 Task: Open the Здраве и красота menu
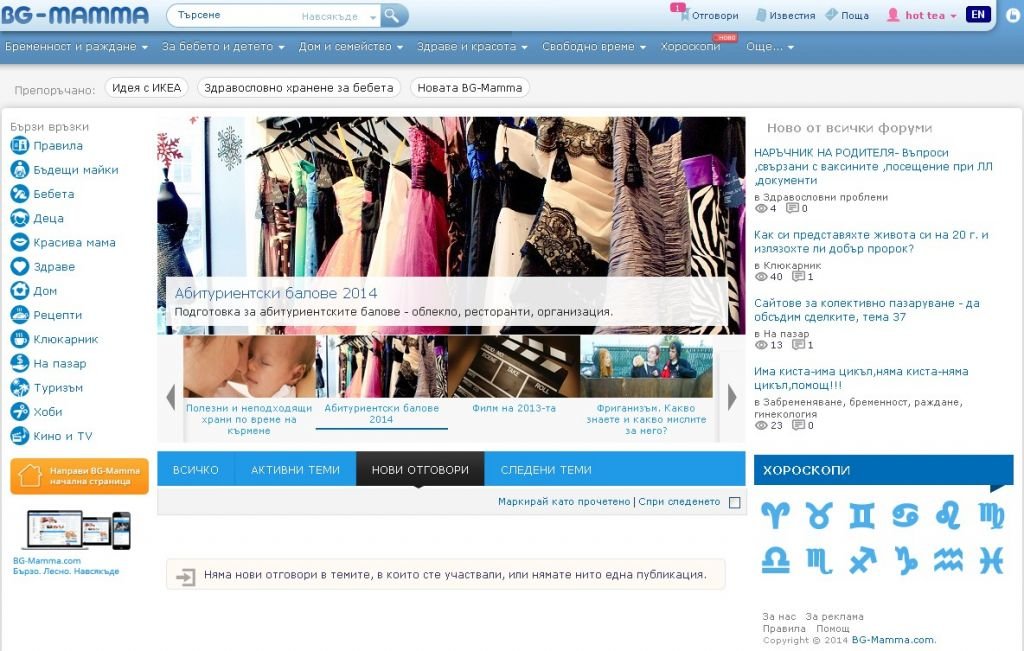[475, 47]
